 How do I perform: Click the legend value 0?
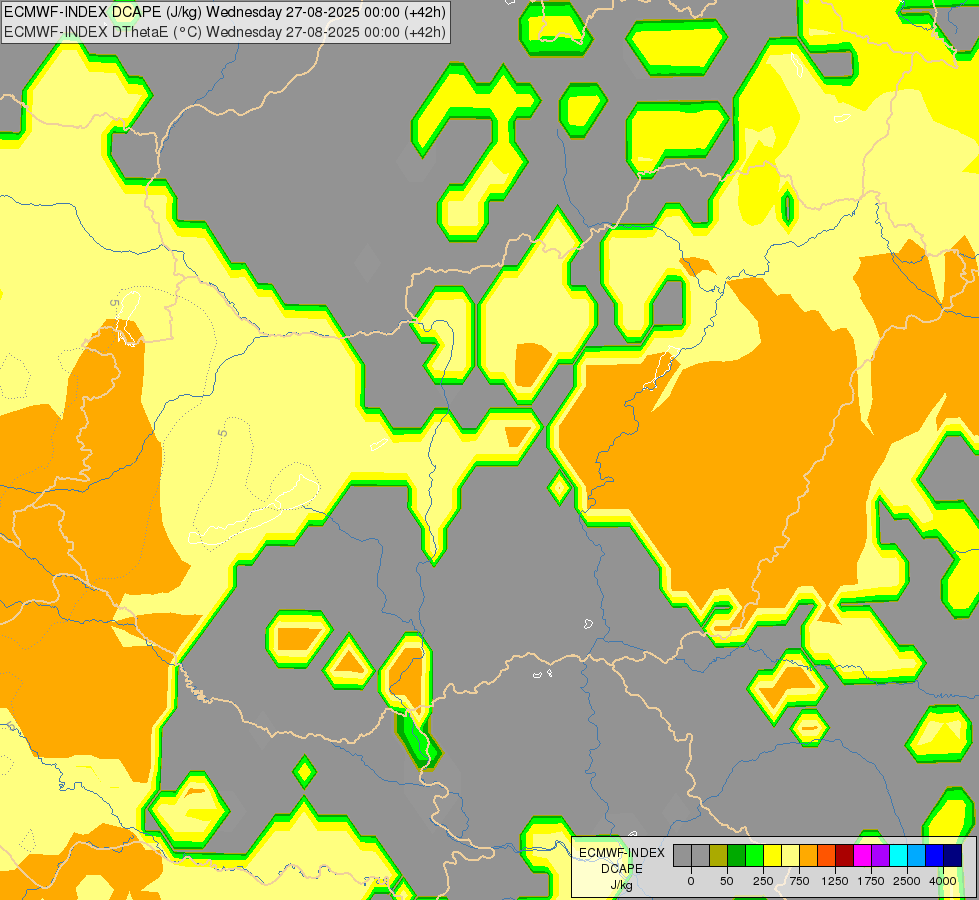pos(691,881)
